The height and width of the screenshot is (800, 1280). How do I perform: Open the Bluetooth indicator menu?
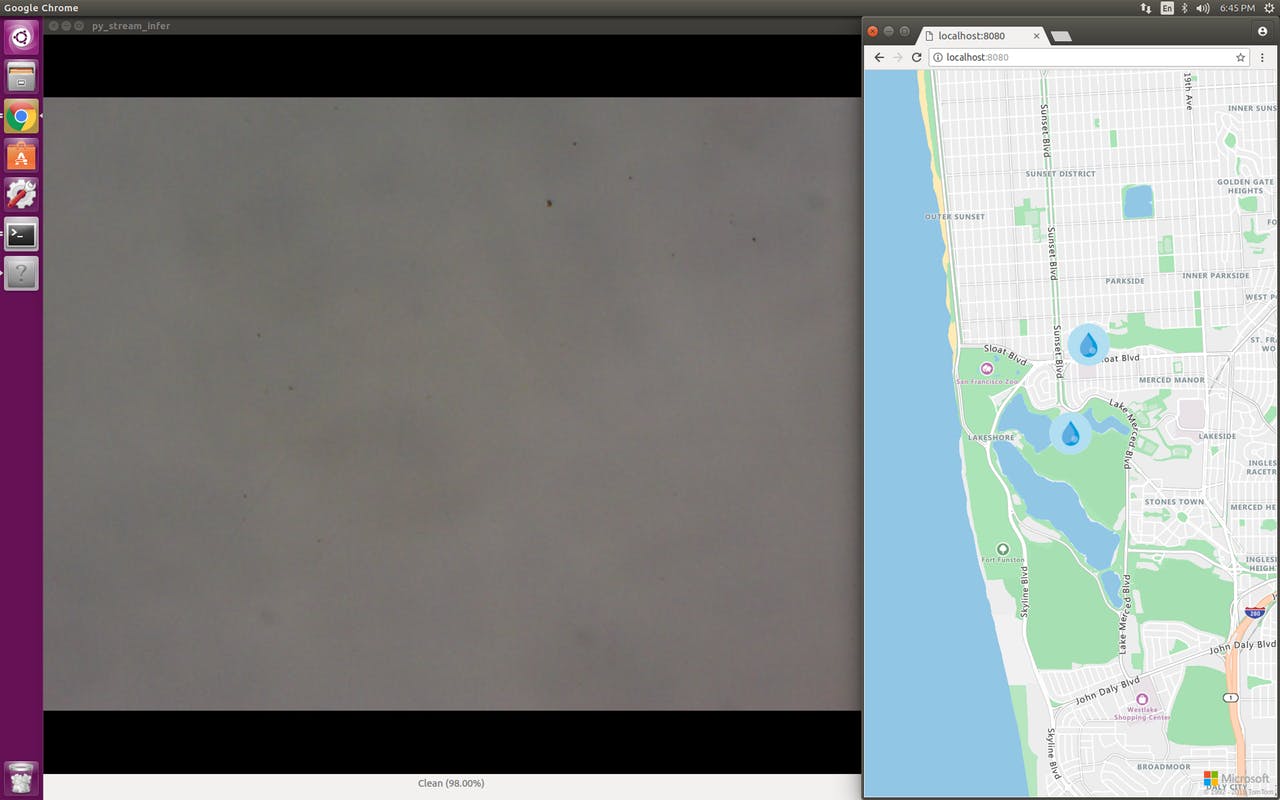pos(1185,8)
